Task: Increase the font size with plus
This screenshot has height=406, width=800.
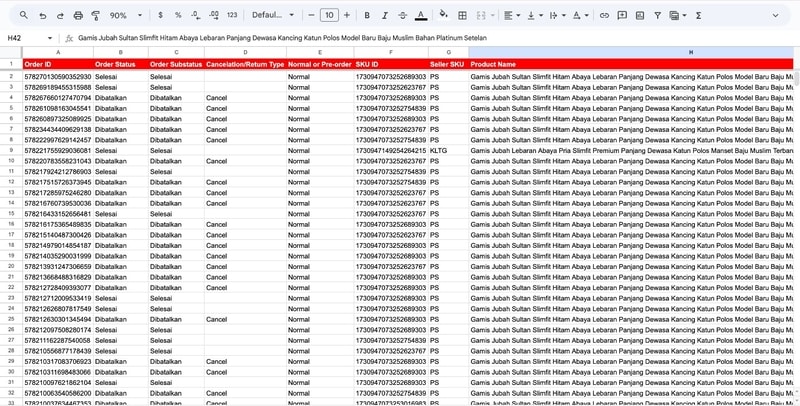Action: point(347,16)
